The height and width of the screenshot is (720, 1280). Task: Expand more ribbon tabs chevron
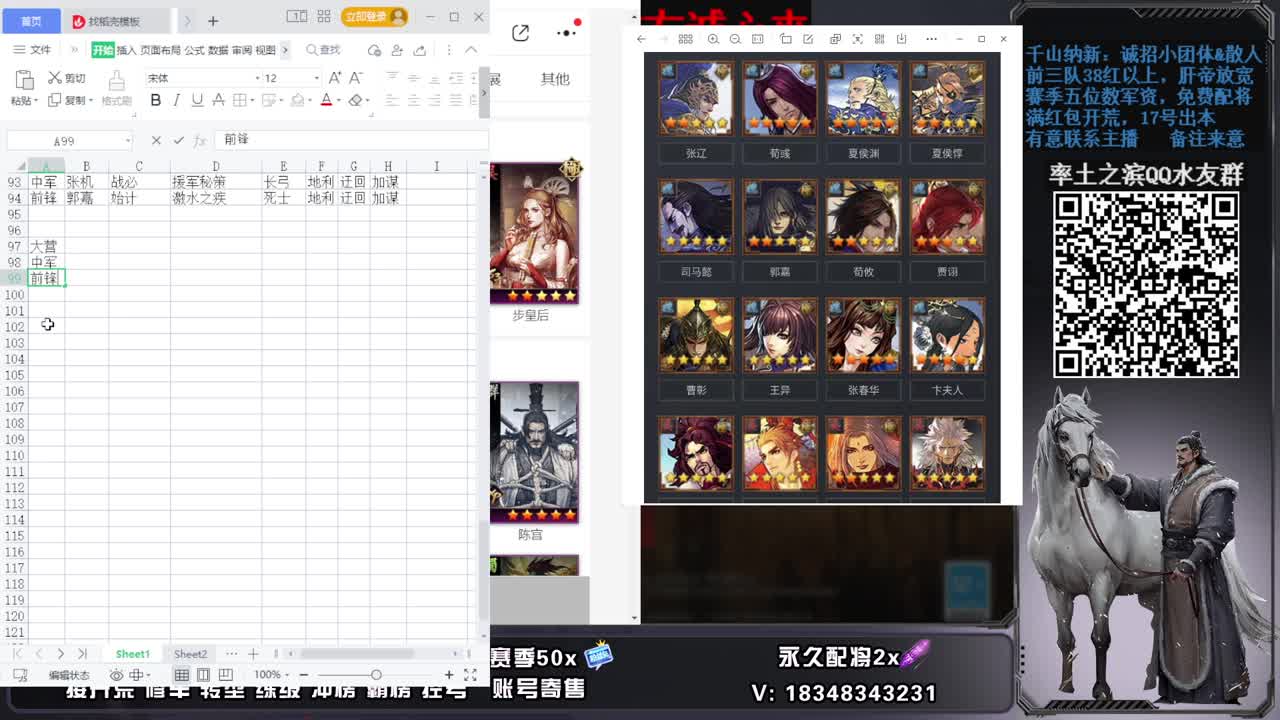(x=285, y=50)
